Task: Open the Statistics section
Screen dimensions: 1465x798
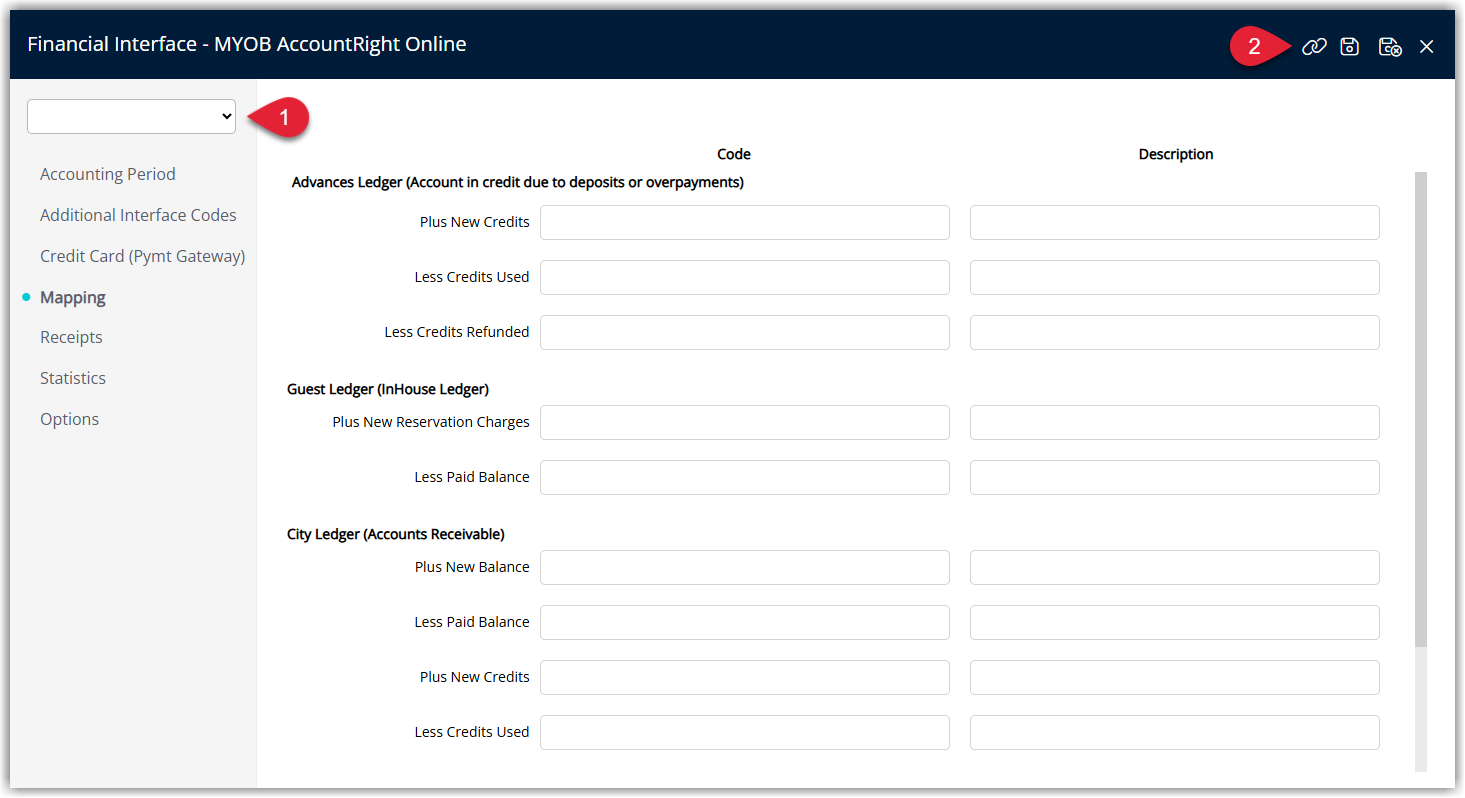Action: pos(73,378)
